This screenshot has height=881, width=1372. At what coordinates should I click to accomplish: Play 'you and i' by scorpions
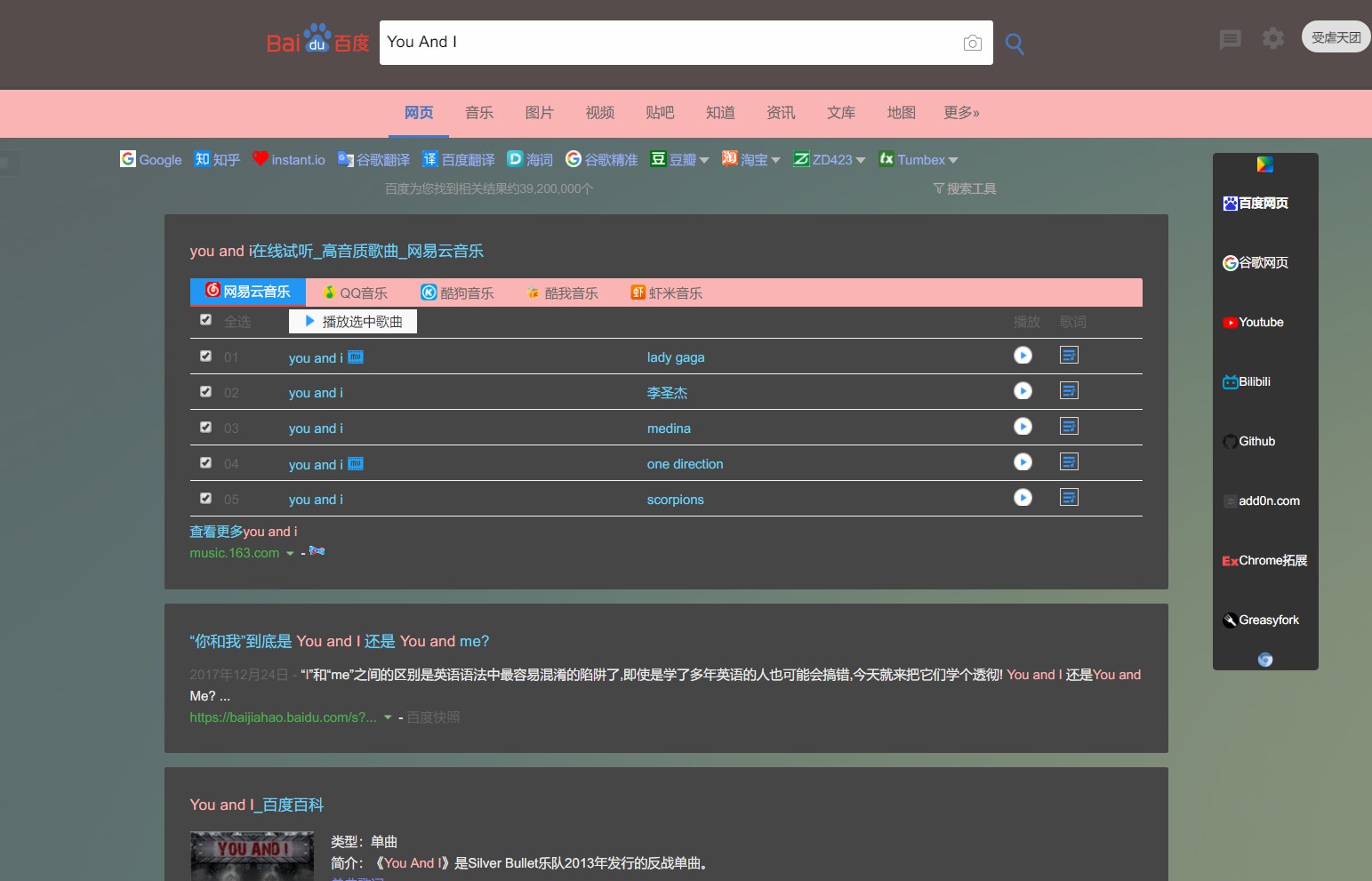pos(1023,498)
